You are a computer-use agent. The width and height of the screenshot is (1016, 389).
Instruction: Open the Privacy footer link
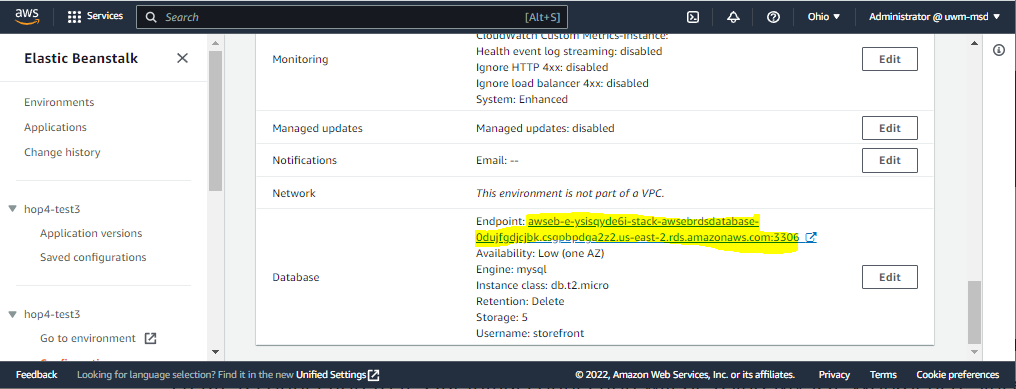pyautogui.click(x=834, y=375)
